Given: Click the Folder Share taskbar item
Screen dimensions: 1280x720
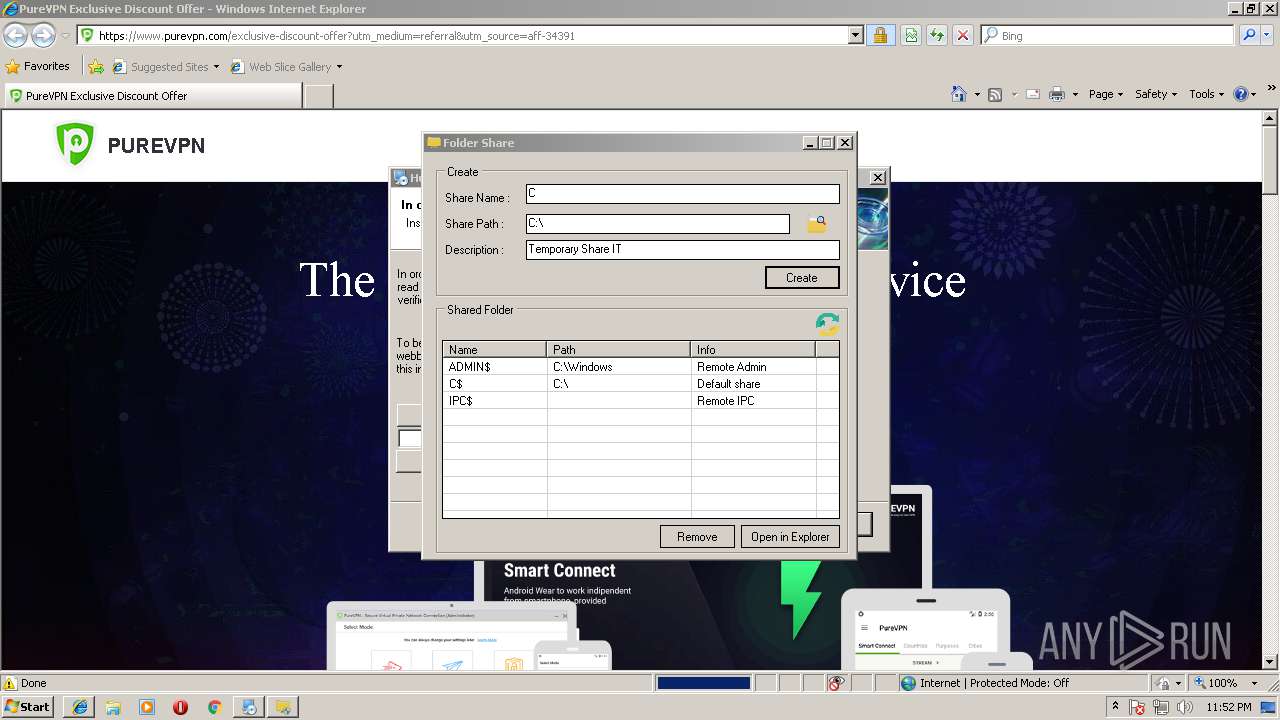Looking at the screenshot, I should [x=283, y=707].
